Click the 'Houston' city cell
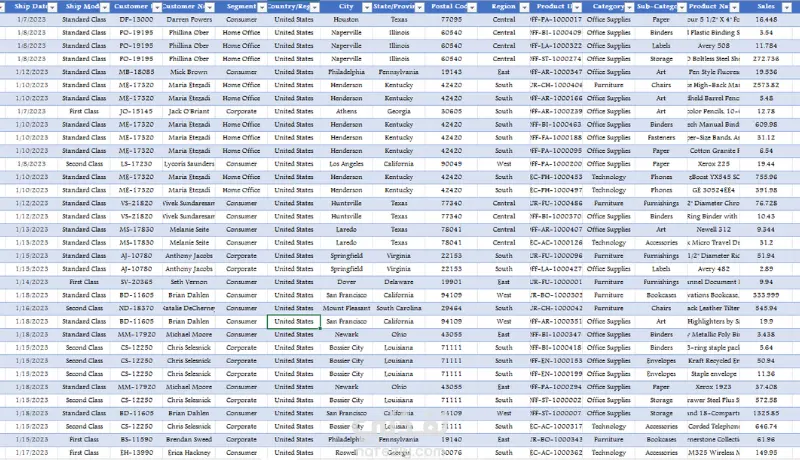This screenshot has height=460, width=800. pyautogui.click(x=346, y=19)
